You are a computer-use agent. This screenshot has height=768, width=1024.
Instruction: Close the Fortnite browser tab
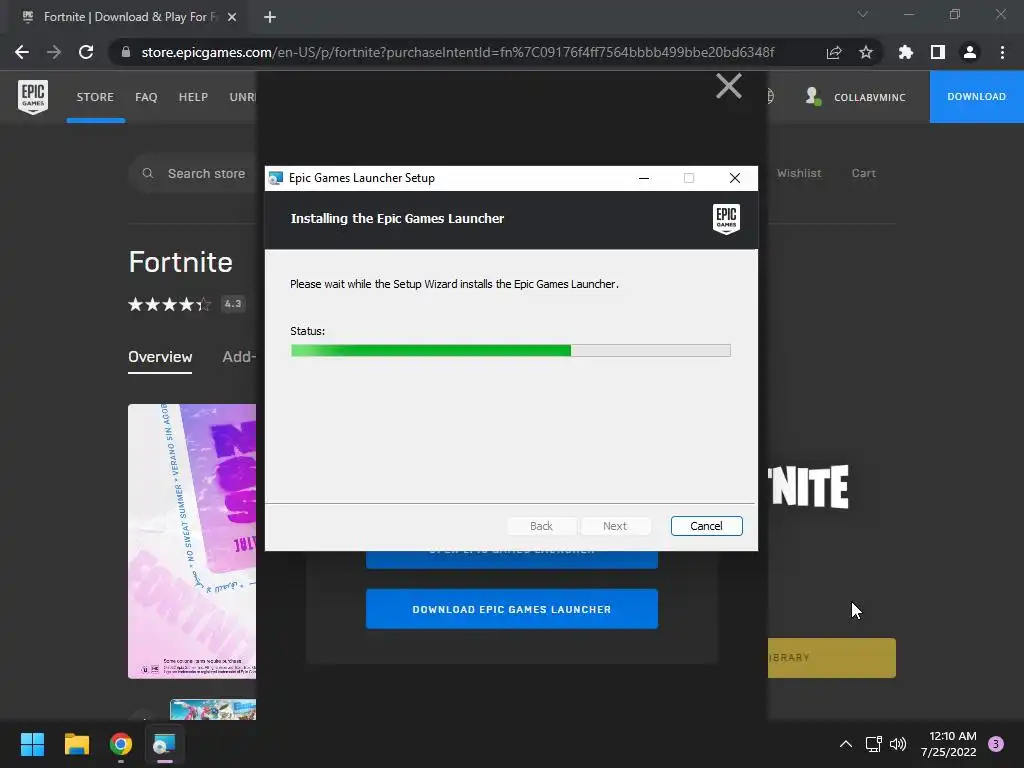tap(232, 17)
